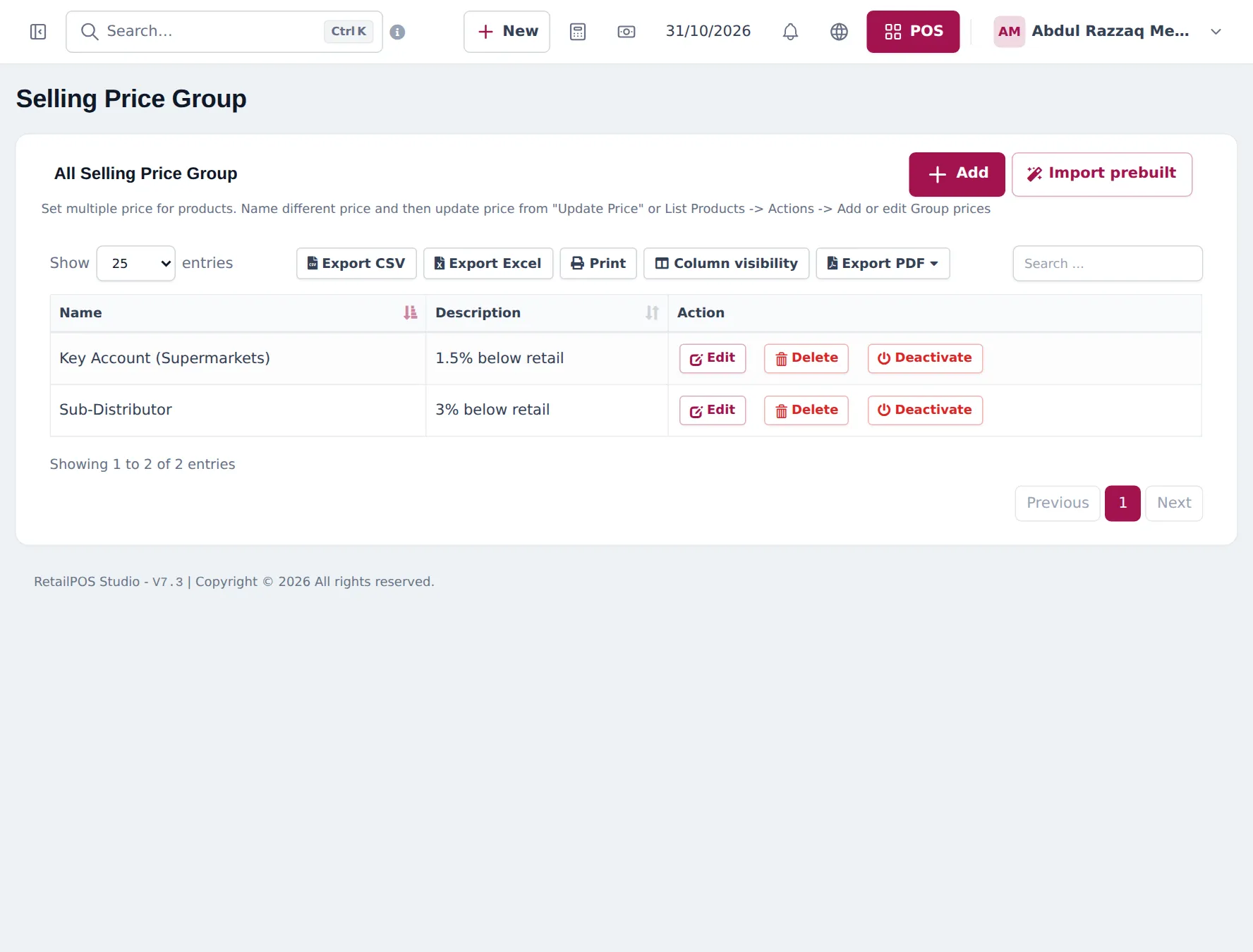Click the 3% below retail cell
The height and width of the screenshot is (952, 1253).
[x=547, y=410]
